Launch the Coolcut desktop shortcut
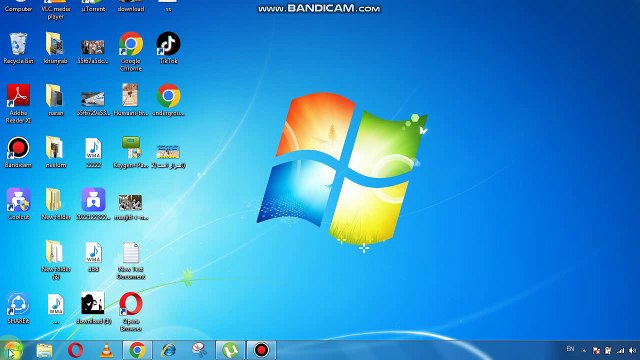The width and height of the screenshot is (640, 360). [18, 204]
